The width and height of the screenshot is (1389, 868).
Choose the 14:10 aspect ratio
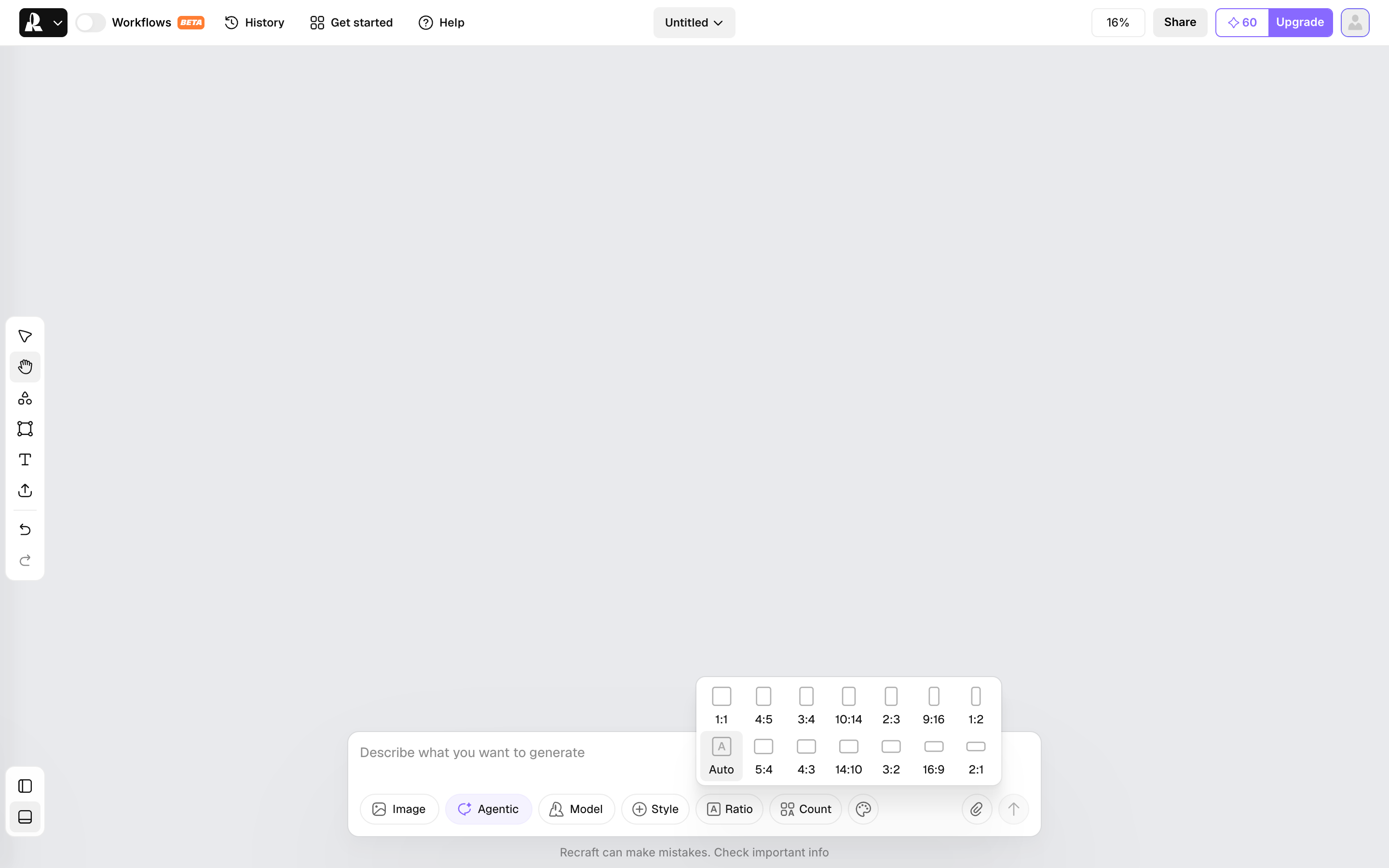pos(848,756)
